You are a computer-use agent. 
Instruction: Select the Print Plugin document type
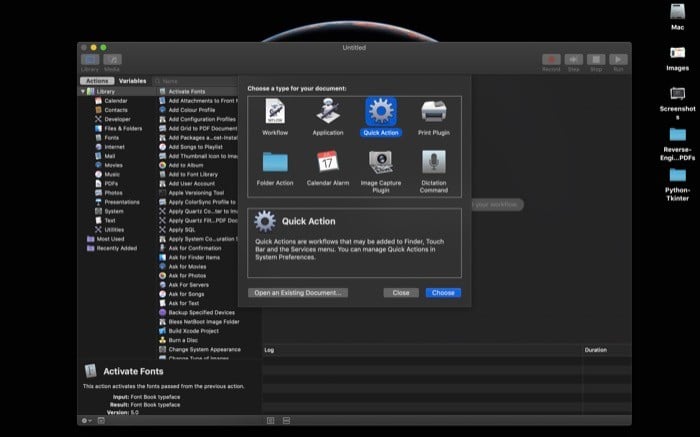point(433,117)
